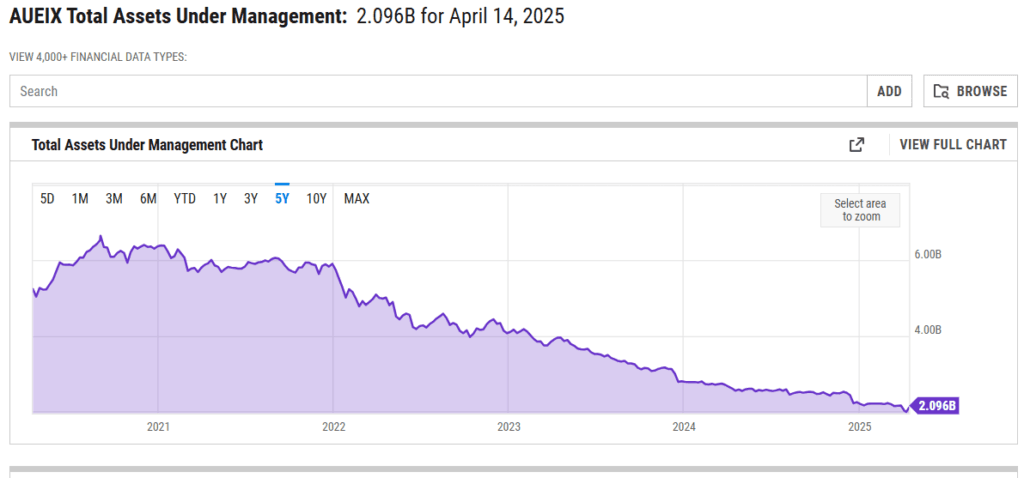This screenshot has width=1024, height=478.
Task: Show MAX time range
Action: pyautogui.click(x=356, y=198)
